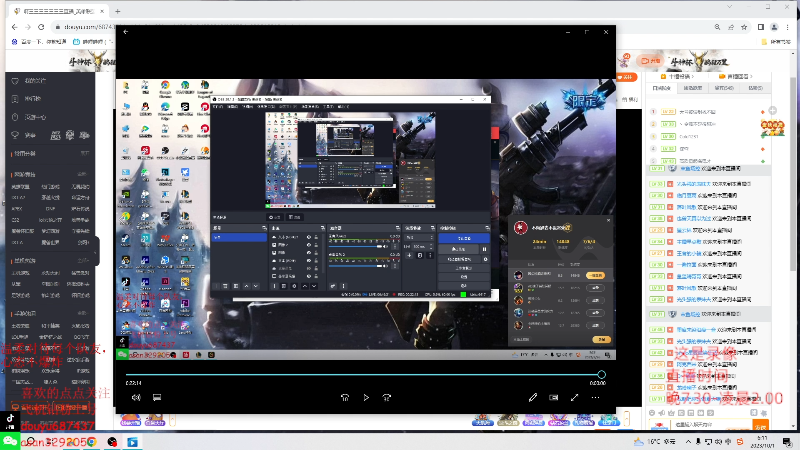Click the first purple gift icon below the video
Image resolution: width=800 pixels, height=450 pixels.
point(130,420)
